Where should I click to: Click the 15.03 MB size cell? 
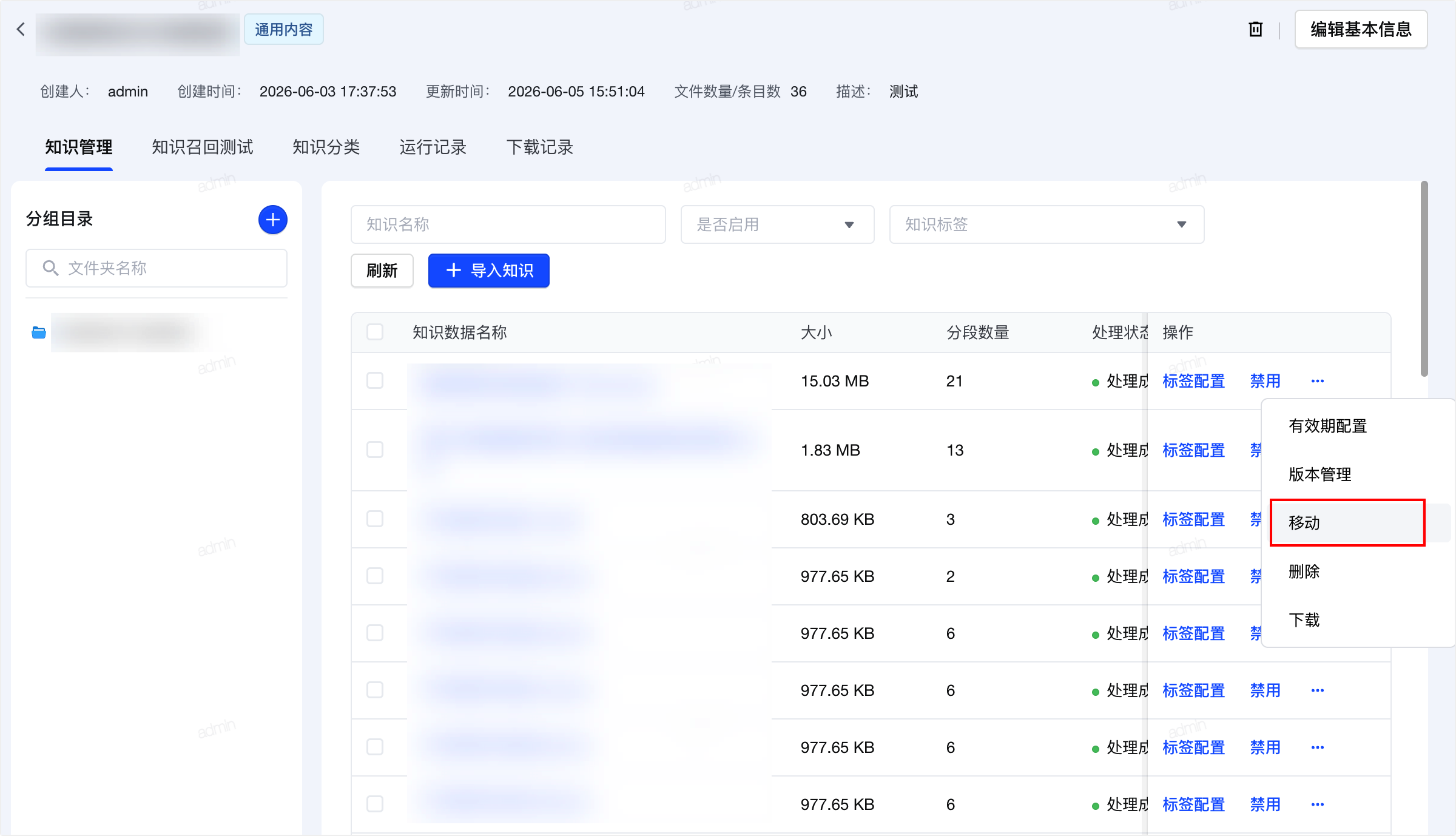tap(835, 381)
